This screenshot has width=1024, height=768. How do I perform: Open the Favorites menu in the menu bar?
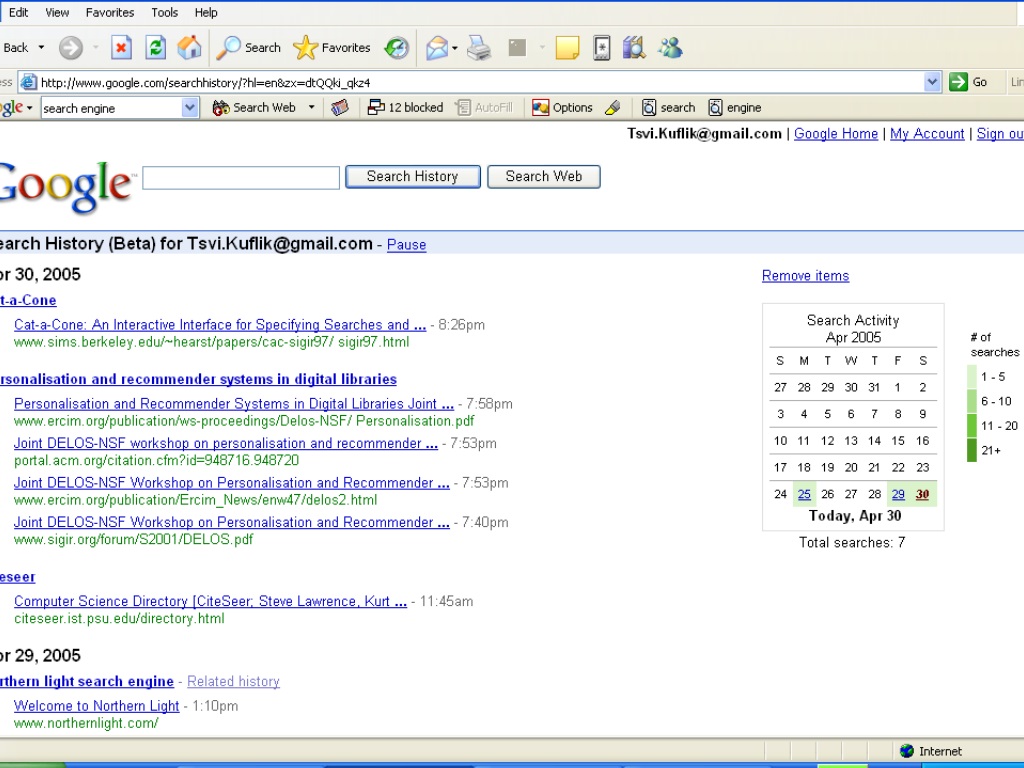click(x=110, y=12)
